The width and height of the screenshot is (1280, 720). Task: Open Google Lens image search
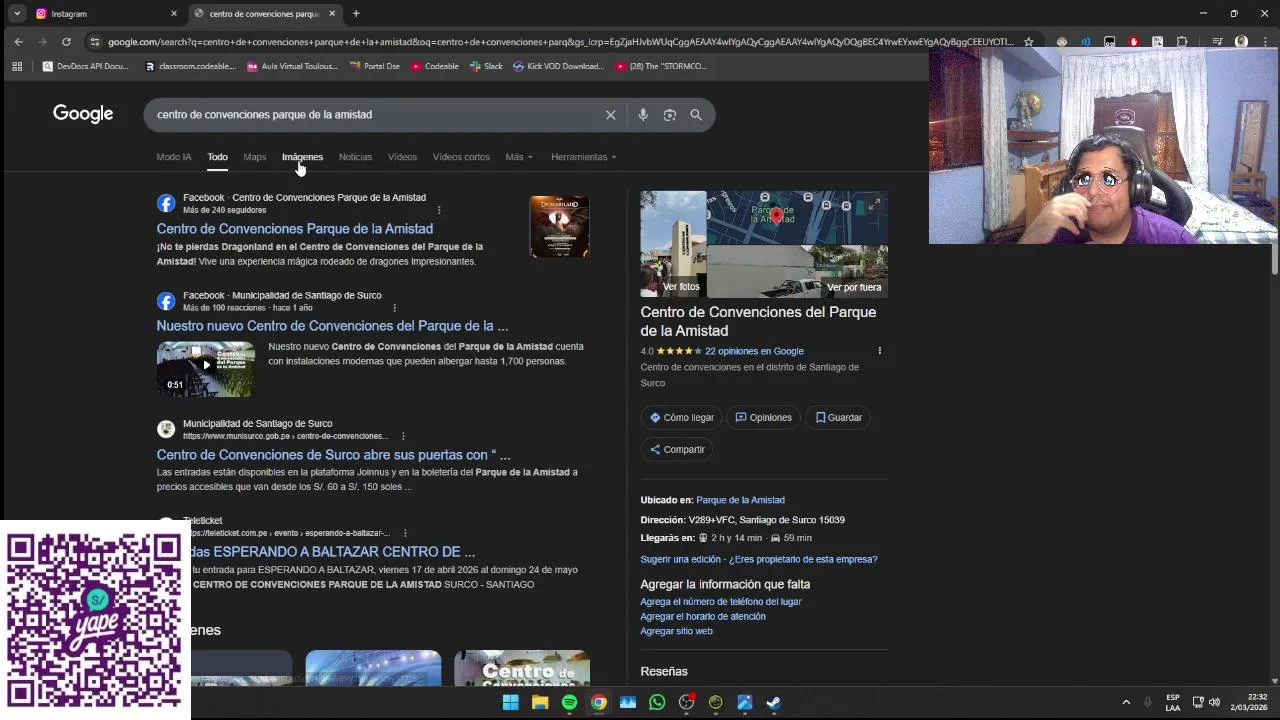[670, 115]
